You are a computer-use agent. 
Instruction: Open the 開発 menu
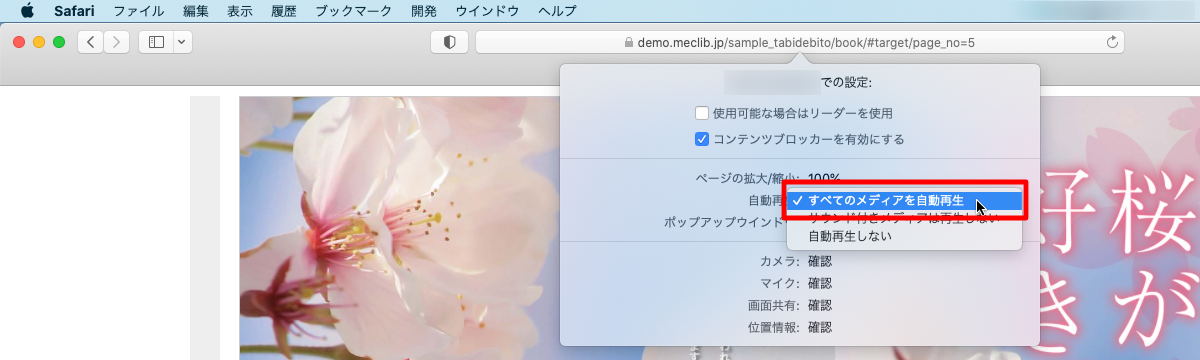tap(424, 11)
